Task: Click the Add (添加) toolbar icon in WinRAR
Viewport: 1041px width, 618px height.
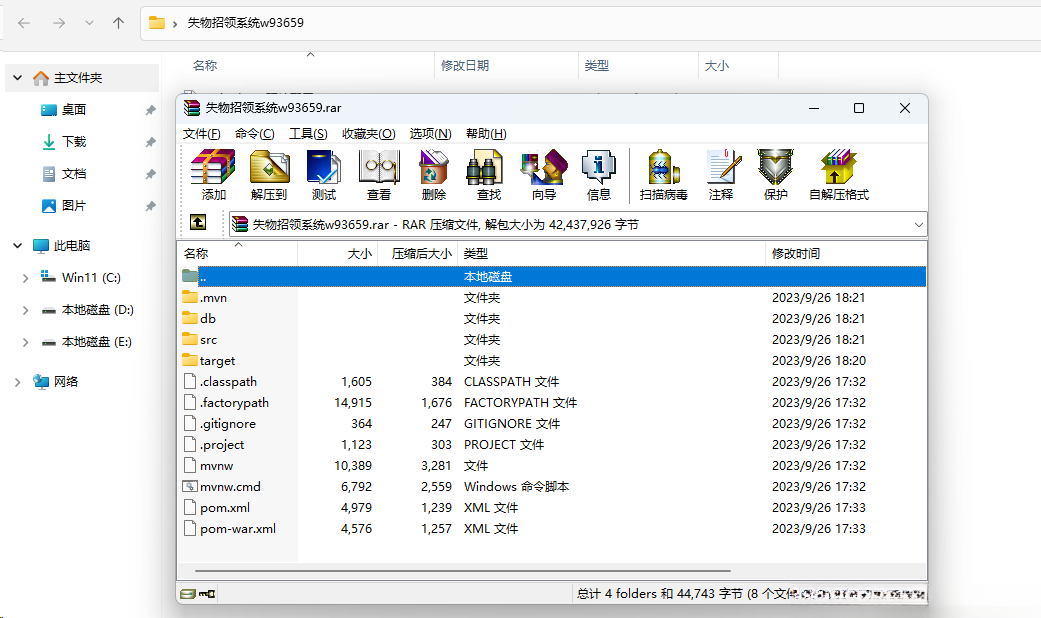Action: tap(213, 175)
